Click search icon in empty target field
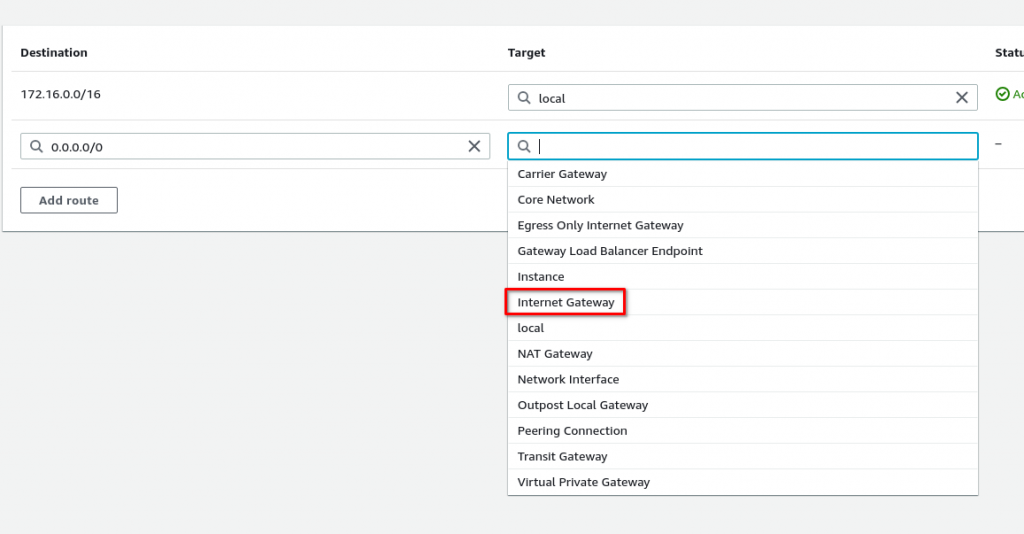The image size is (1024, 534). (x=524, y=147)
